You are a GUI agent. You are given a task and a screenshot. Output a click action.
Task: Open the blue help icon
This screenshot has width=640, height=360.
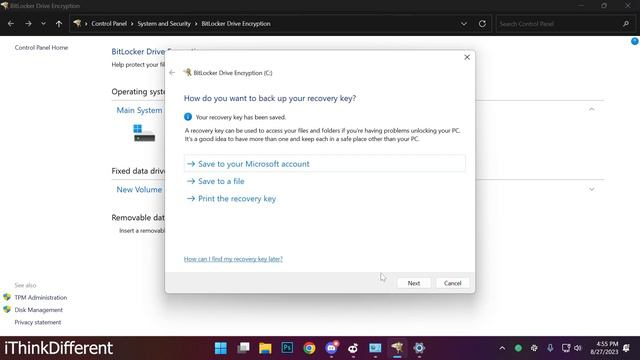635,41
